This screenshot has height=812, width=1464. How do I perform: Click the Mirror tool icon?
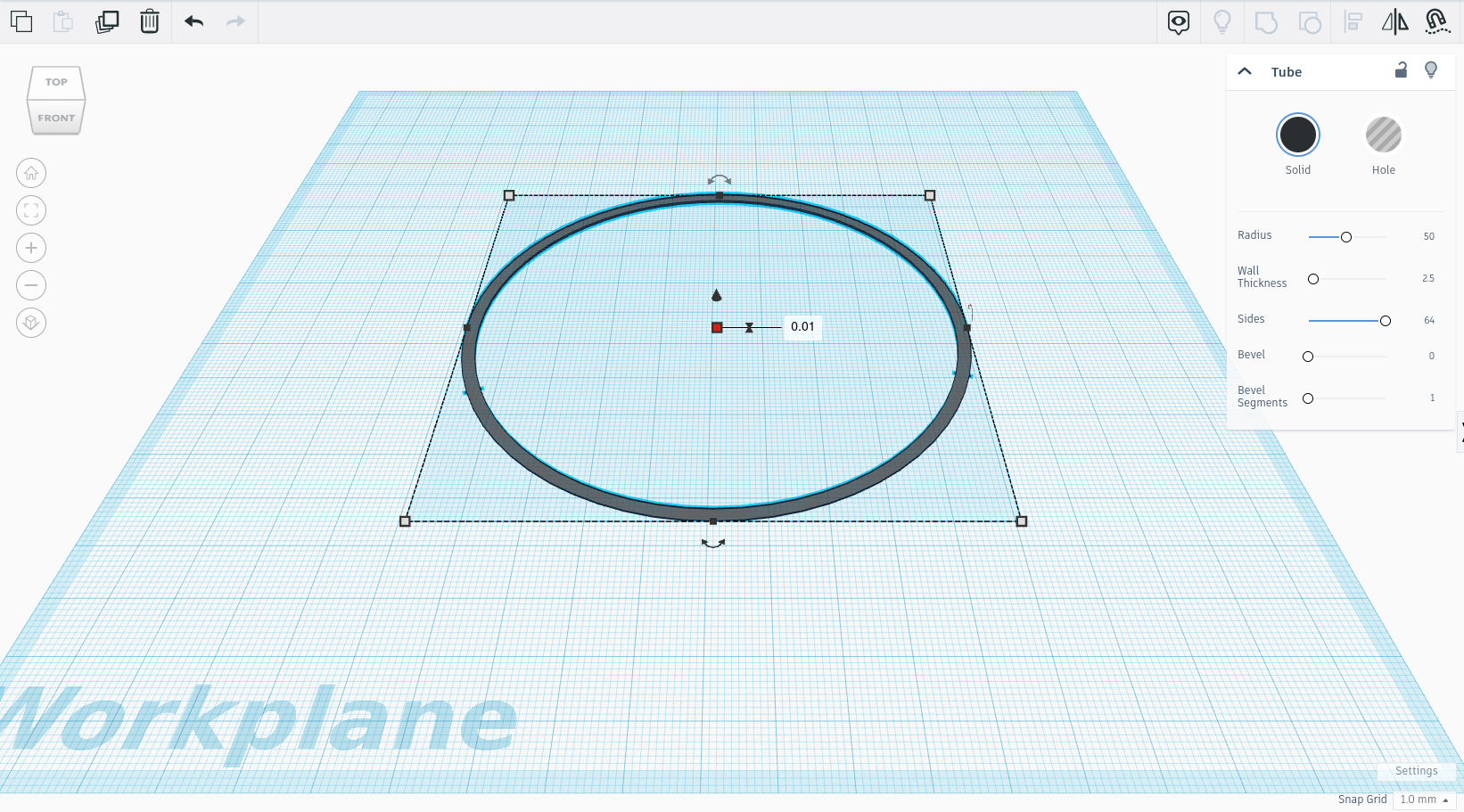1394,21
